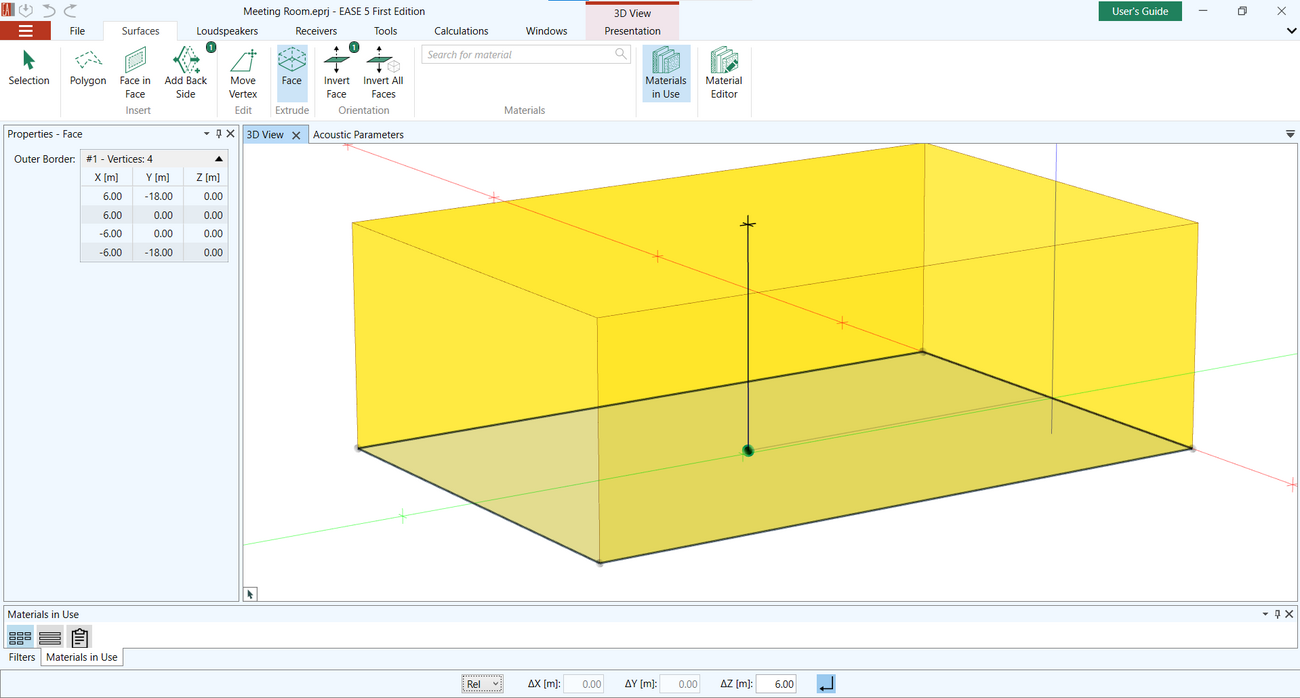Viewport: 1300px width, 698px height.
Task: Open the User's Guide
Action: coord(1140,10)
